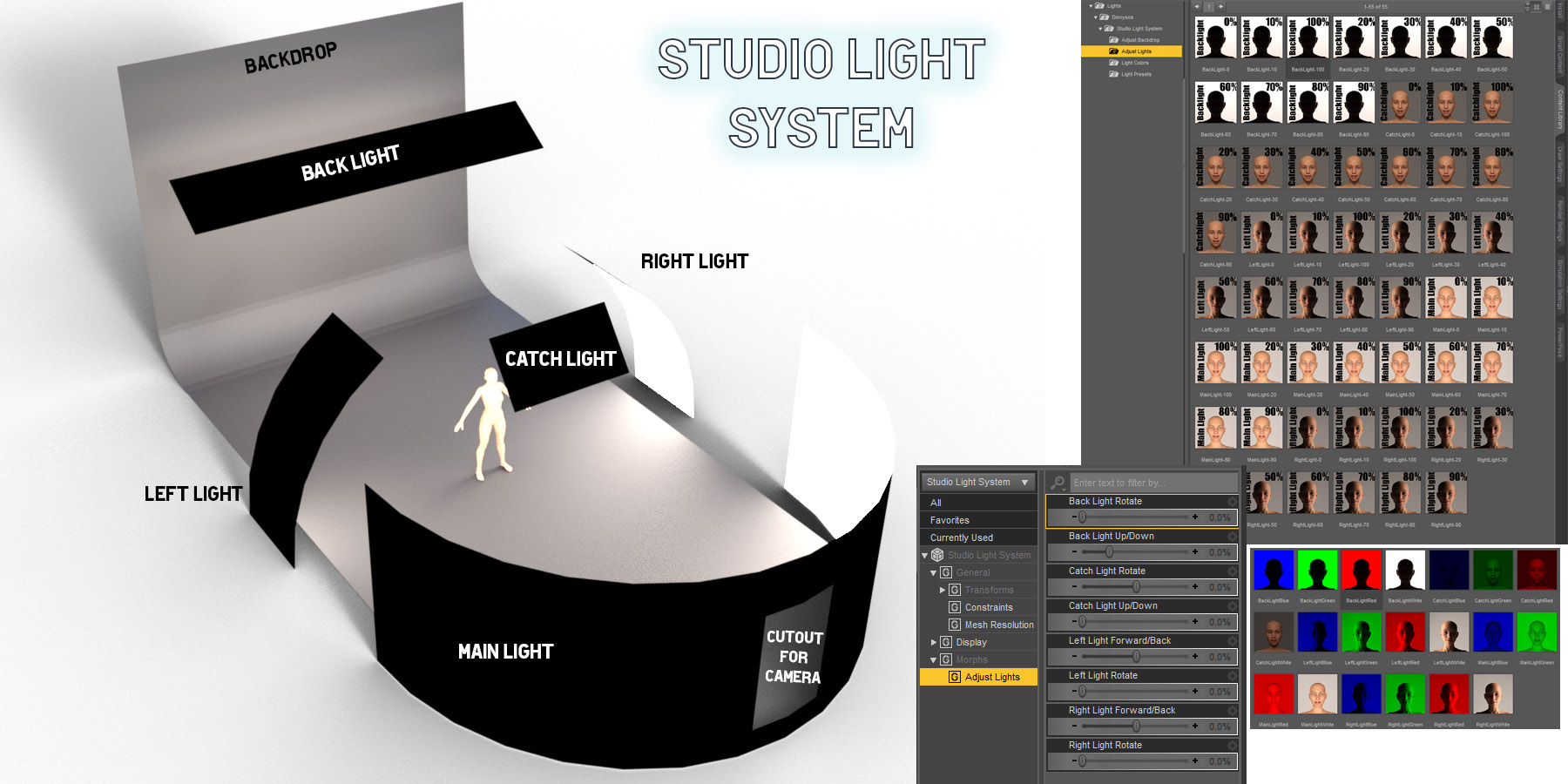Select the Currently Used parameters filter
This screenshot has height=784, width=1568.
coord(978,537)
